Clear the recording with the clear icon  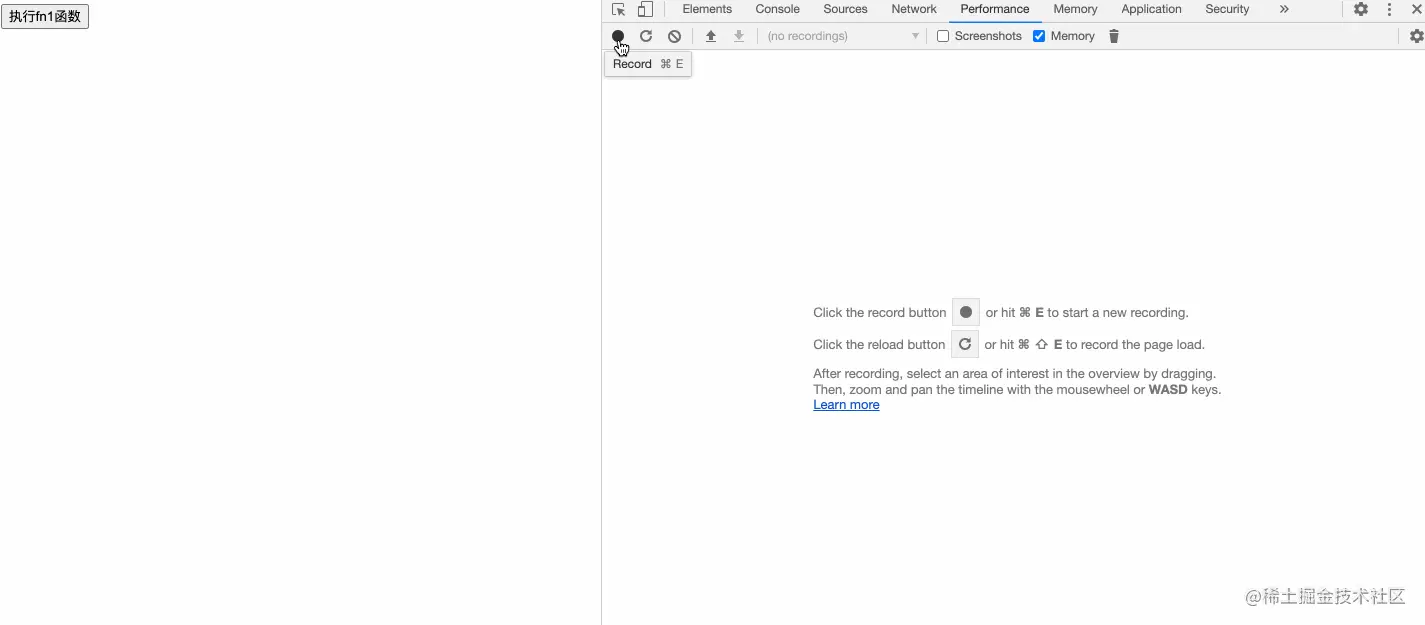coord(675,36)
